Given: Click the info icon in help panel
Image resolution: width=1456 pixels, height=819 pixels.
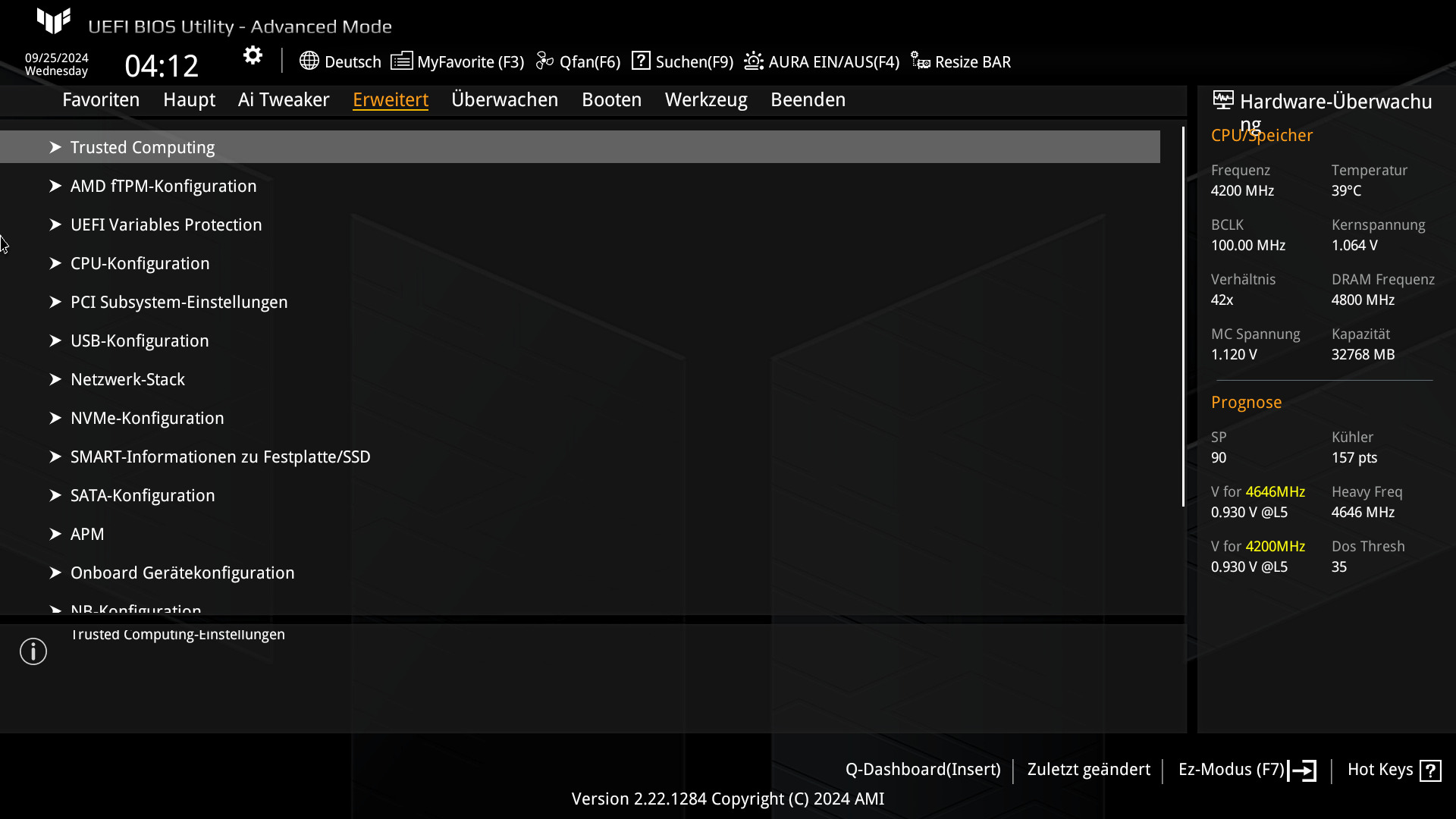Looking at the screenshot, I should [x=33, y=651].
